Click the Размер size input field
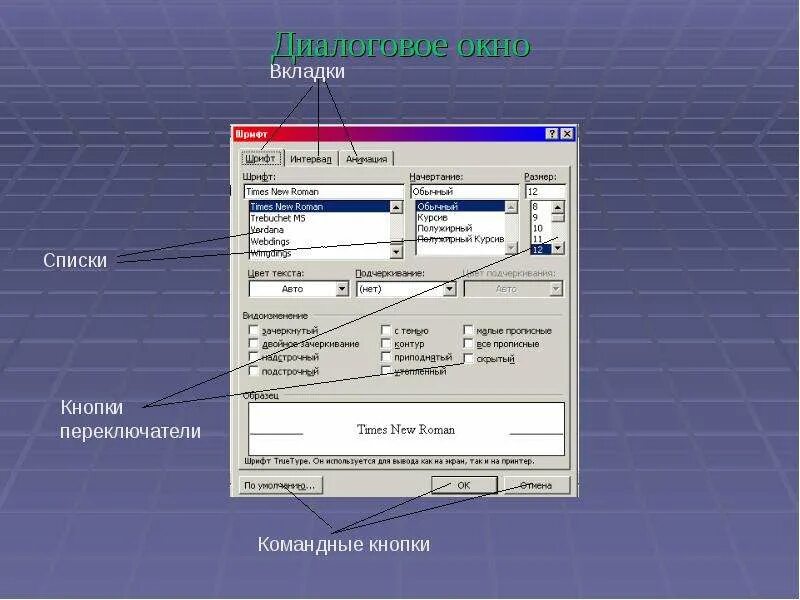This screenshot has width=800, height=600. coord(545,191)
